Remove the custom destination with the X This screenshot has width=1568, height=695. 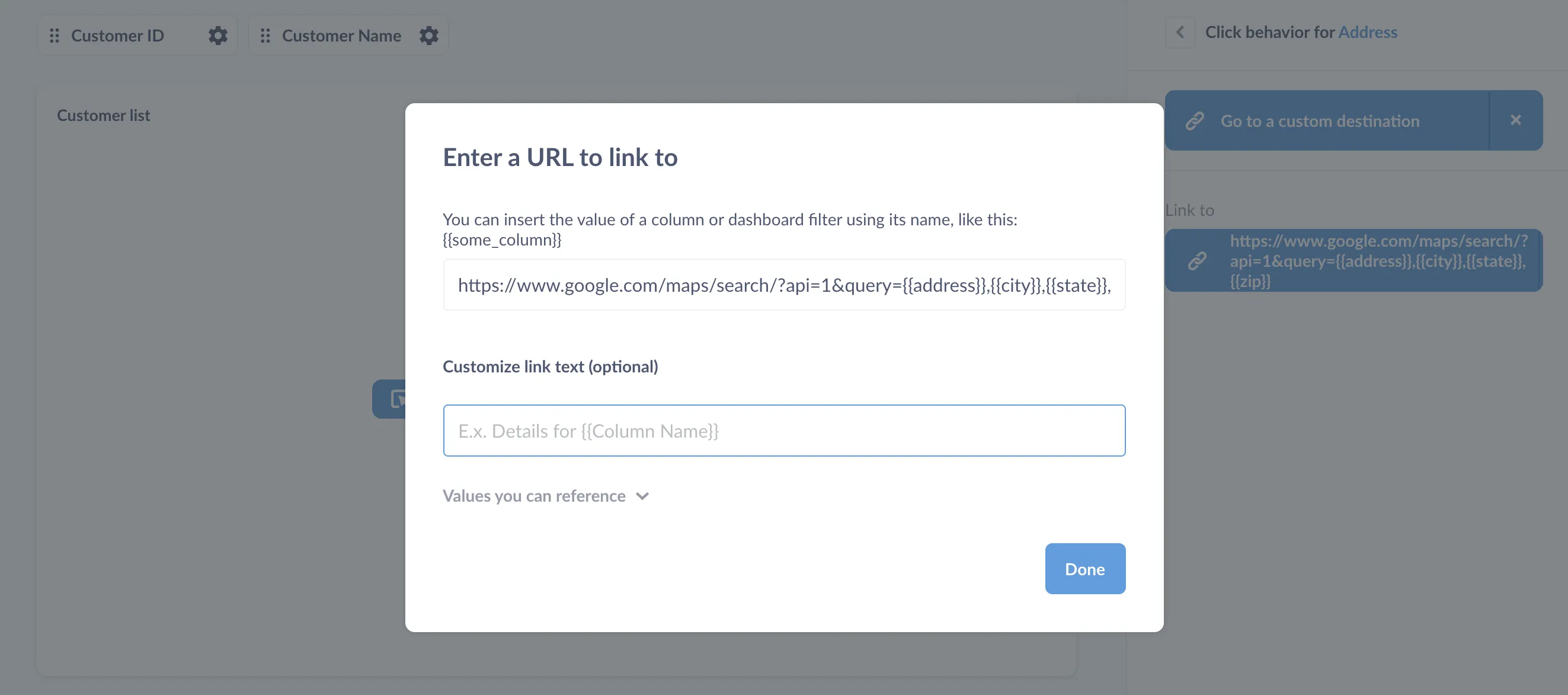[1515, 120]
